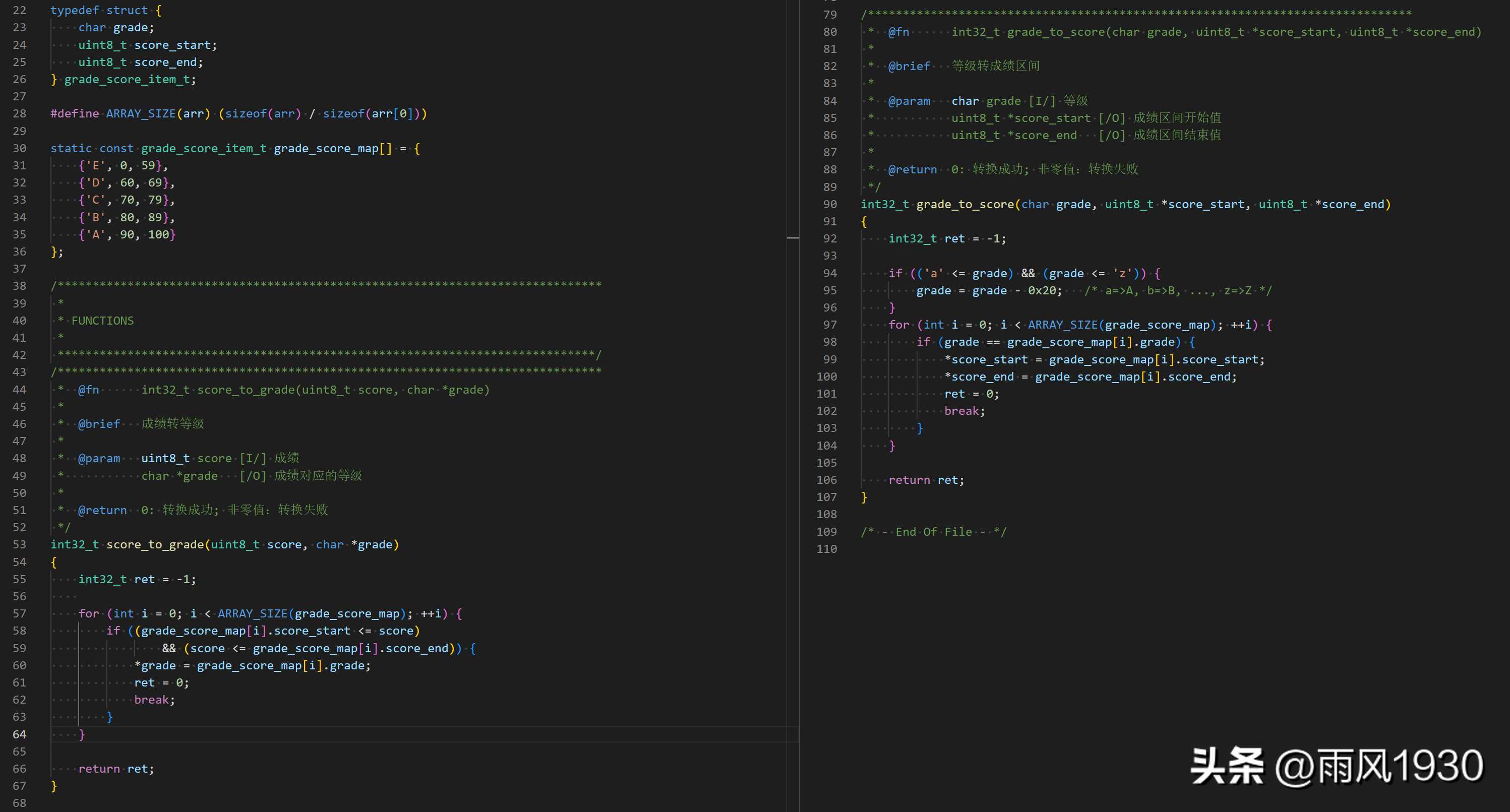Click 'static const grade_score_item_t grade_score_map[]' declaration
1510x812 pixels.
click(x=235, y=148)
